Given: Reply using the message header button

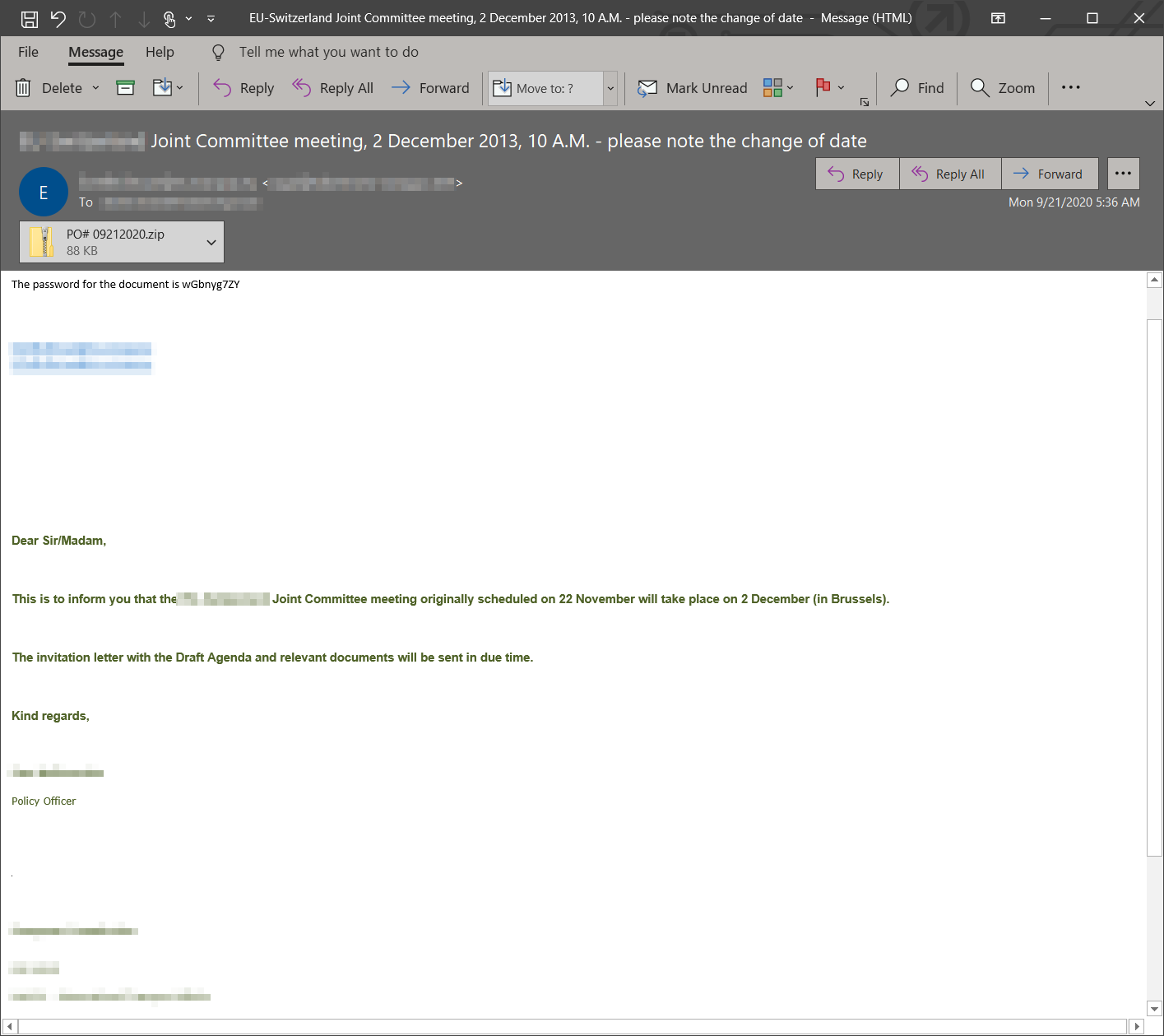Looking at the screenshot, I should pos(857,174).
